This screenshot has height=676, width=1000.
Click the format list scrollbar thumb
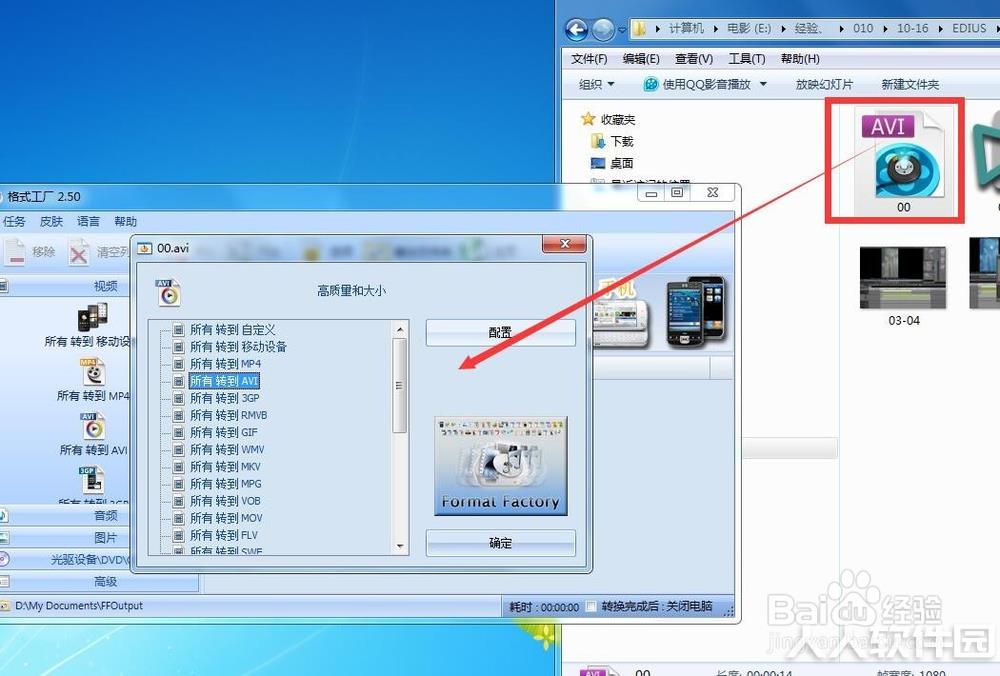click(x=400, y=386)
